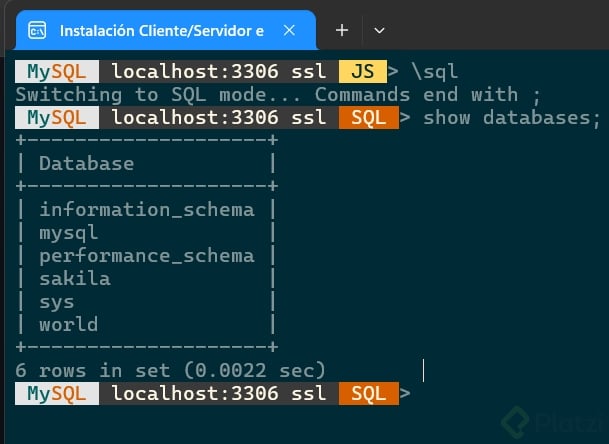Click the information_schema row

(147, 210)
